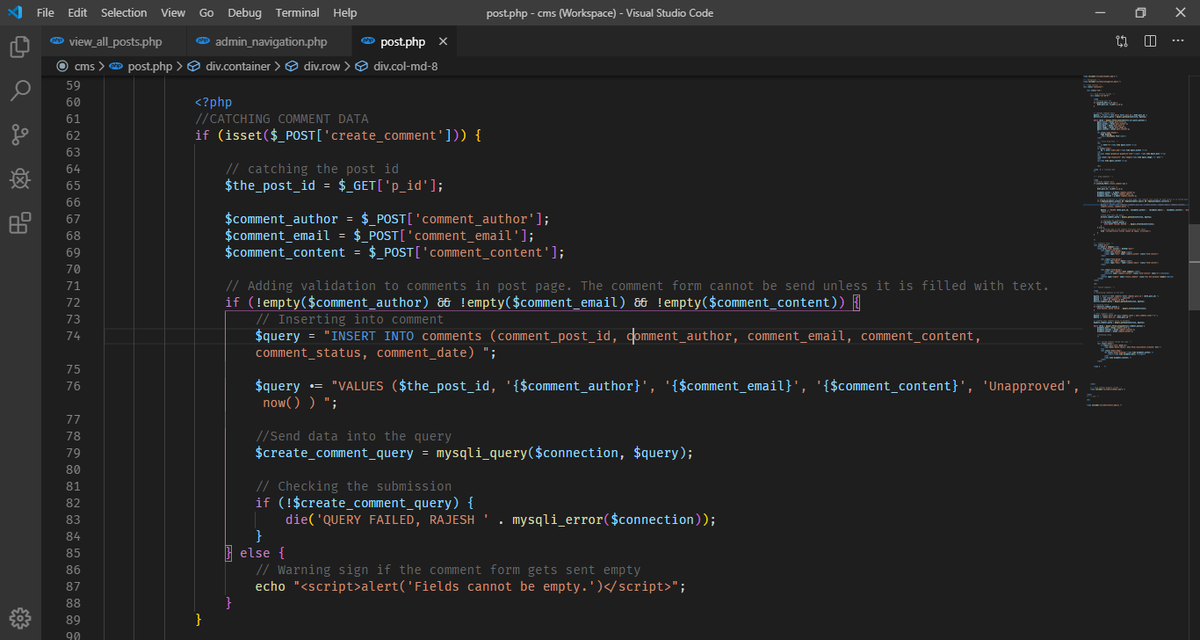The image size is (1200, 640).
Task: Close the post.php tab
Action: point(443,42)
